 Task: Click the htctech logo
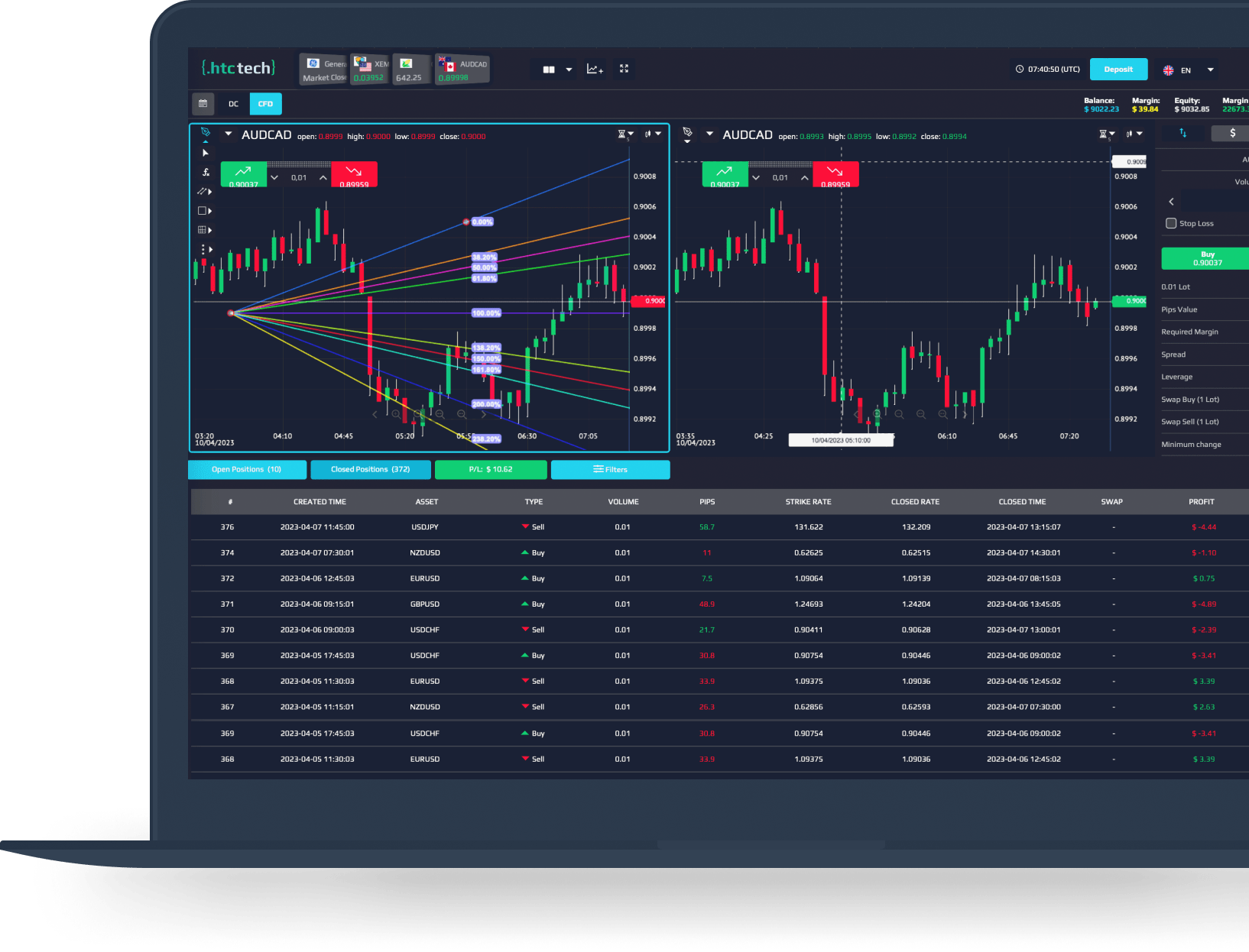click(x=238, y=68)
